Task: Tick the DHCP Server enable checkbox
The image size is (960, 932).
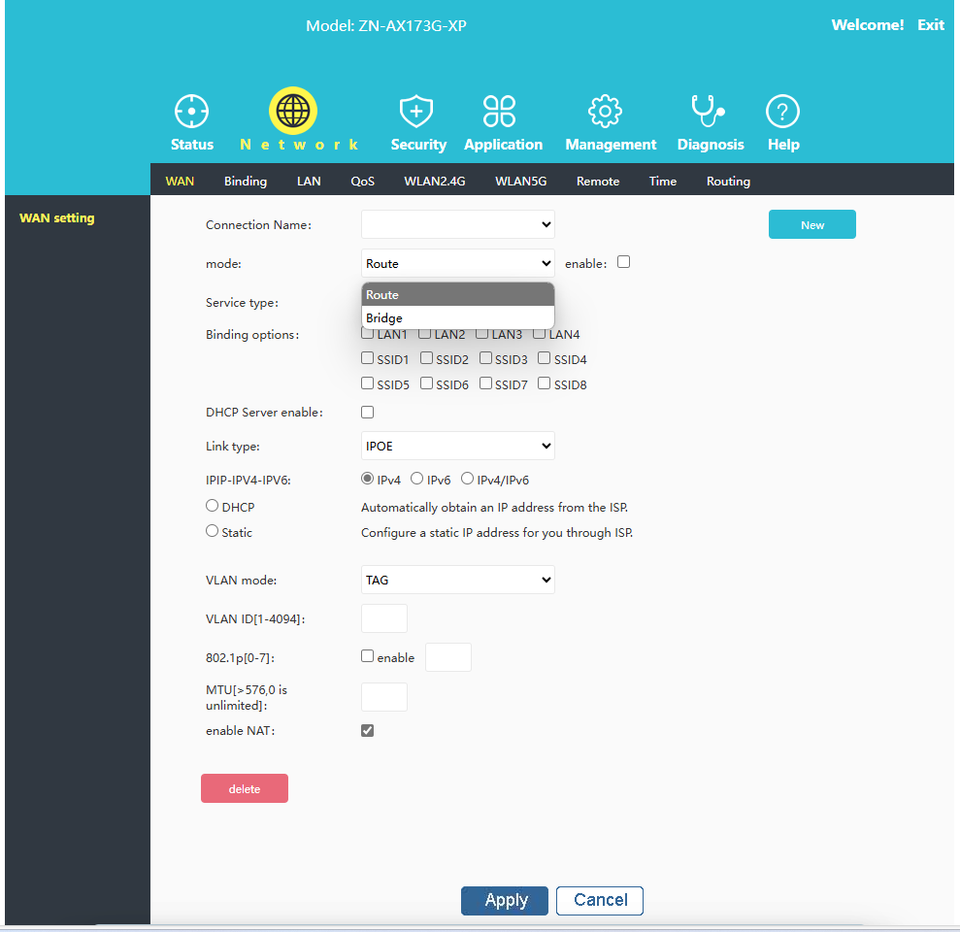Action: [x=368, y=412]
